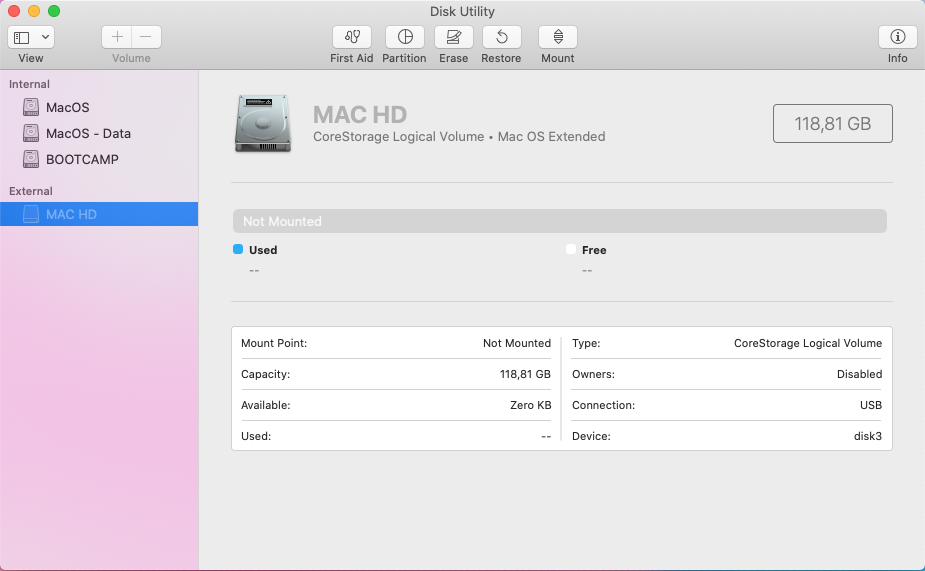
Task: Select the MAC HD external volume
Action: point(99,214)
